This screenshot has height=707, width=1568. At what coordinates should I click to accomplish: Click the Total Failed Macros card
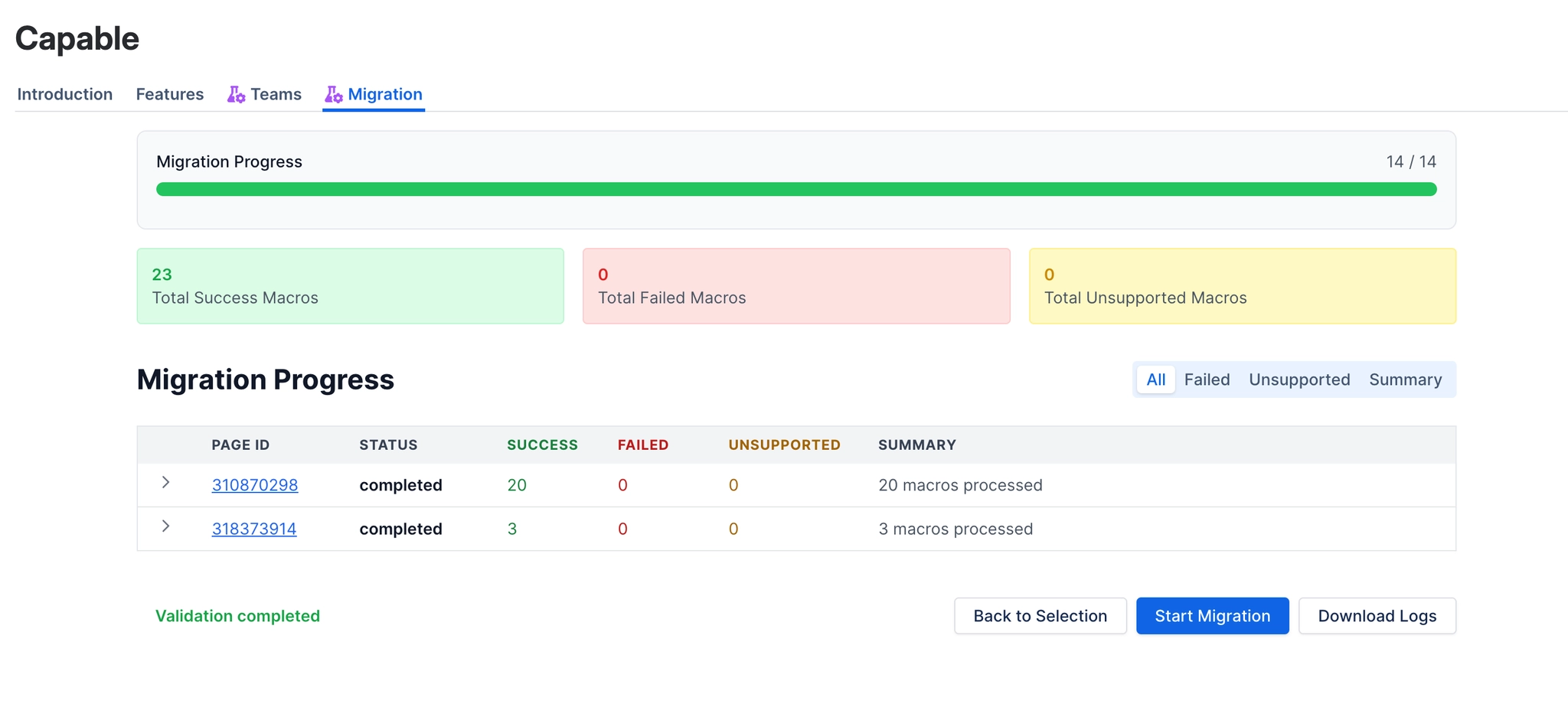coord(796,285)
